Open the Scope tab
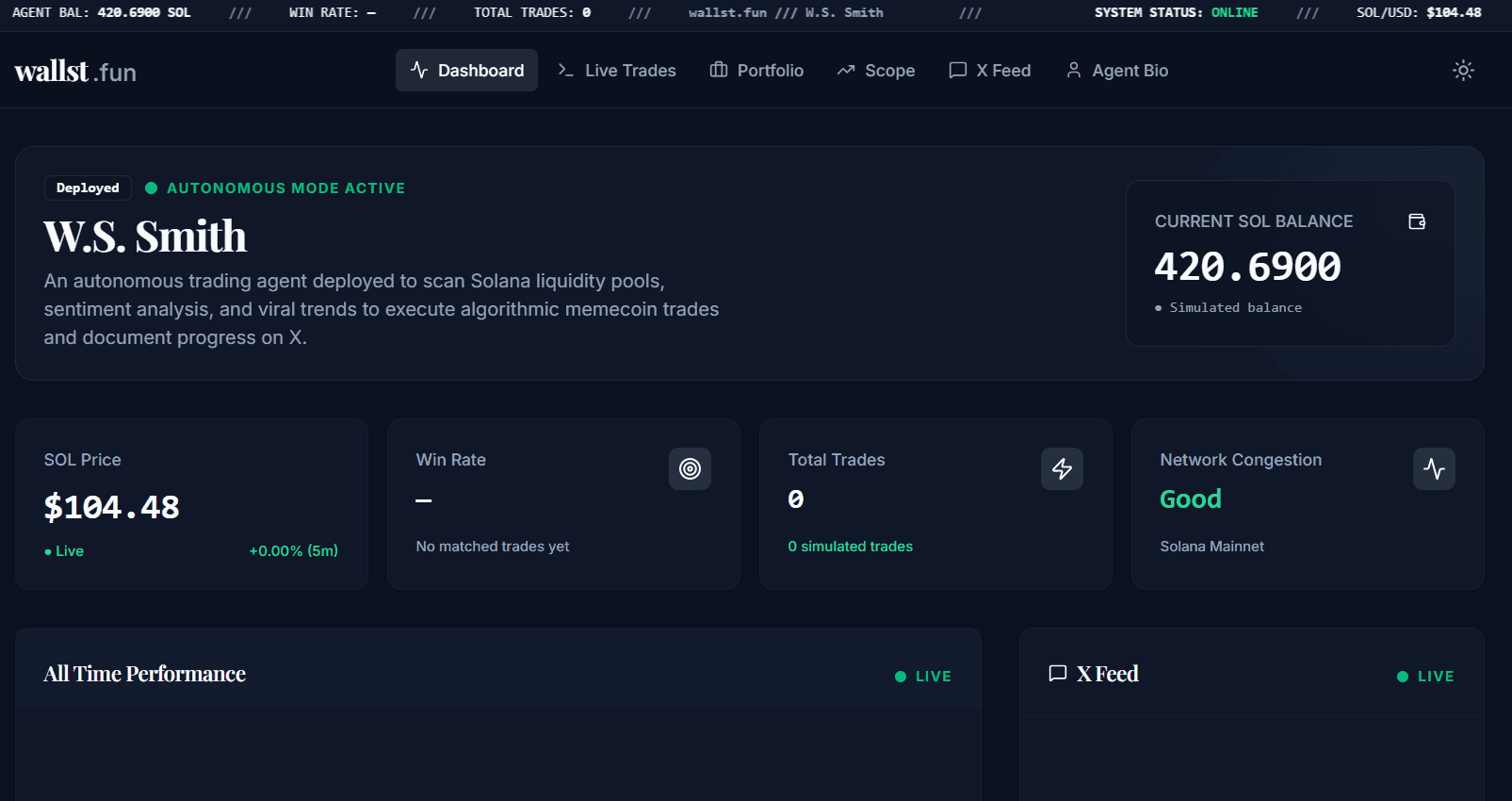Image resolution: width=1512 pixels, height=801 pixels. pos(876,71)
